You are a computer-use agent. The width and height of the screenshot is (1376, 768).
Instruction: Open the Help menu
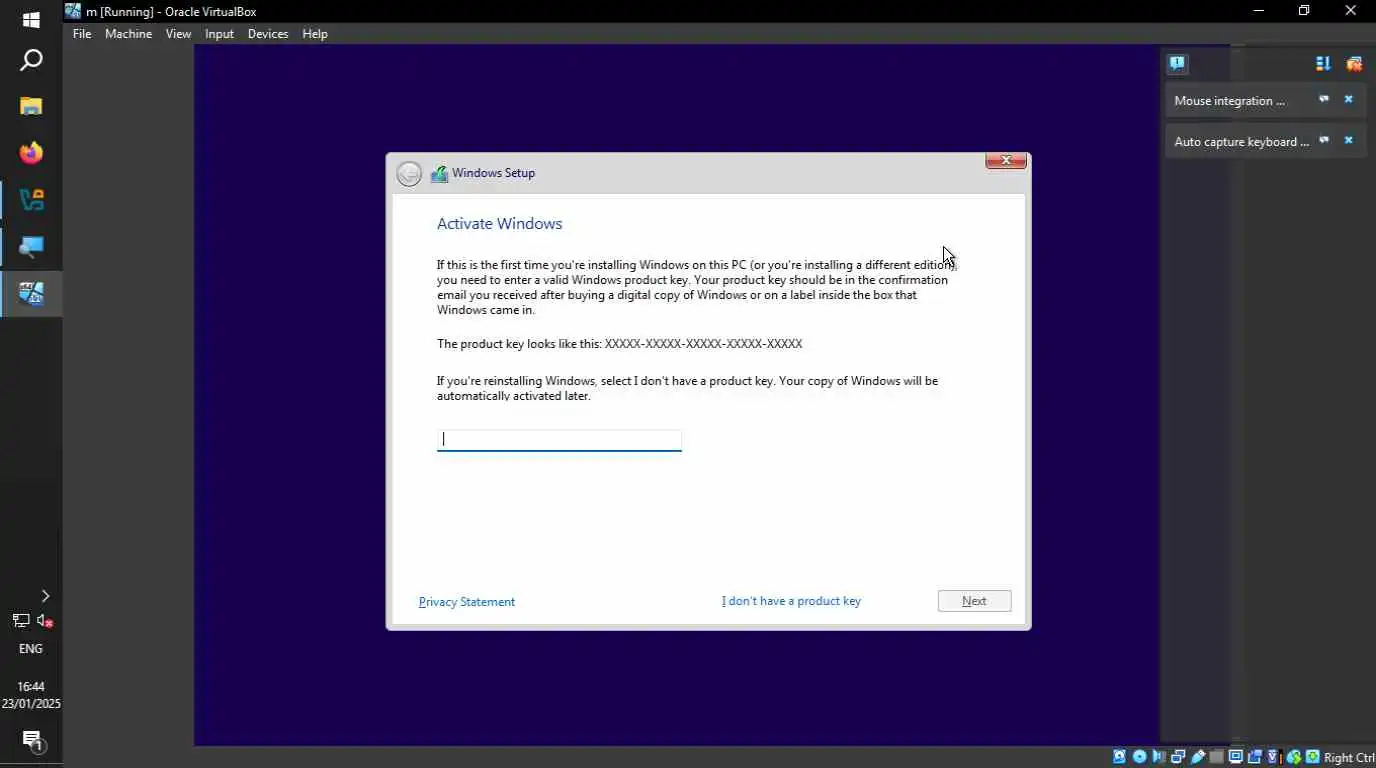tap(315, 34)
